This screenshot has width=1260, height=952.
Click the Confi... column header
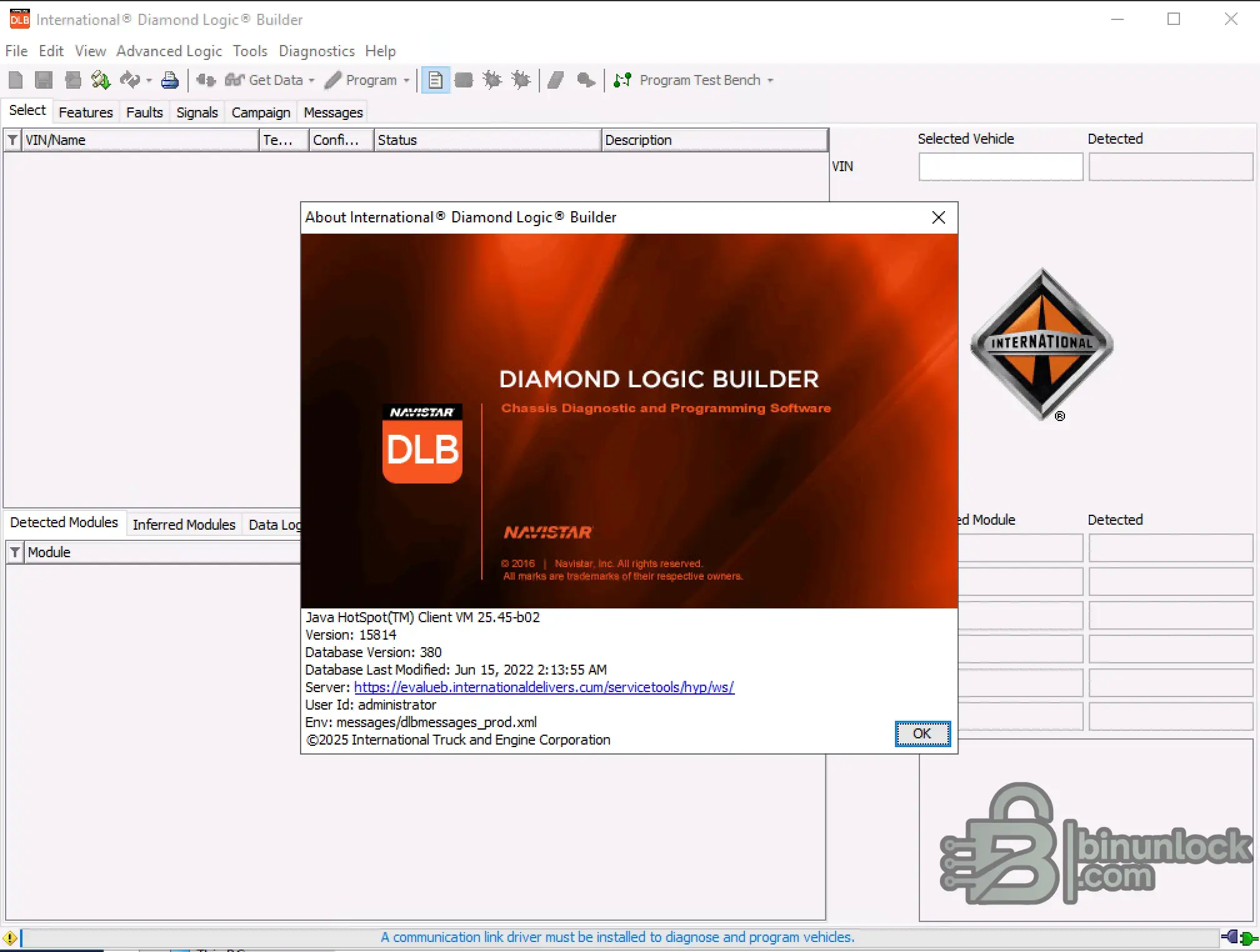click(342, 140)
